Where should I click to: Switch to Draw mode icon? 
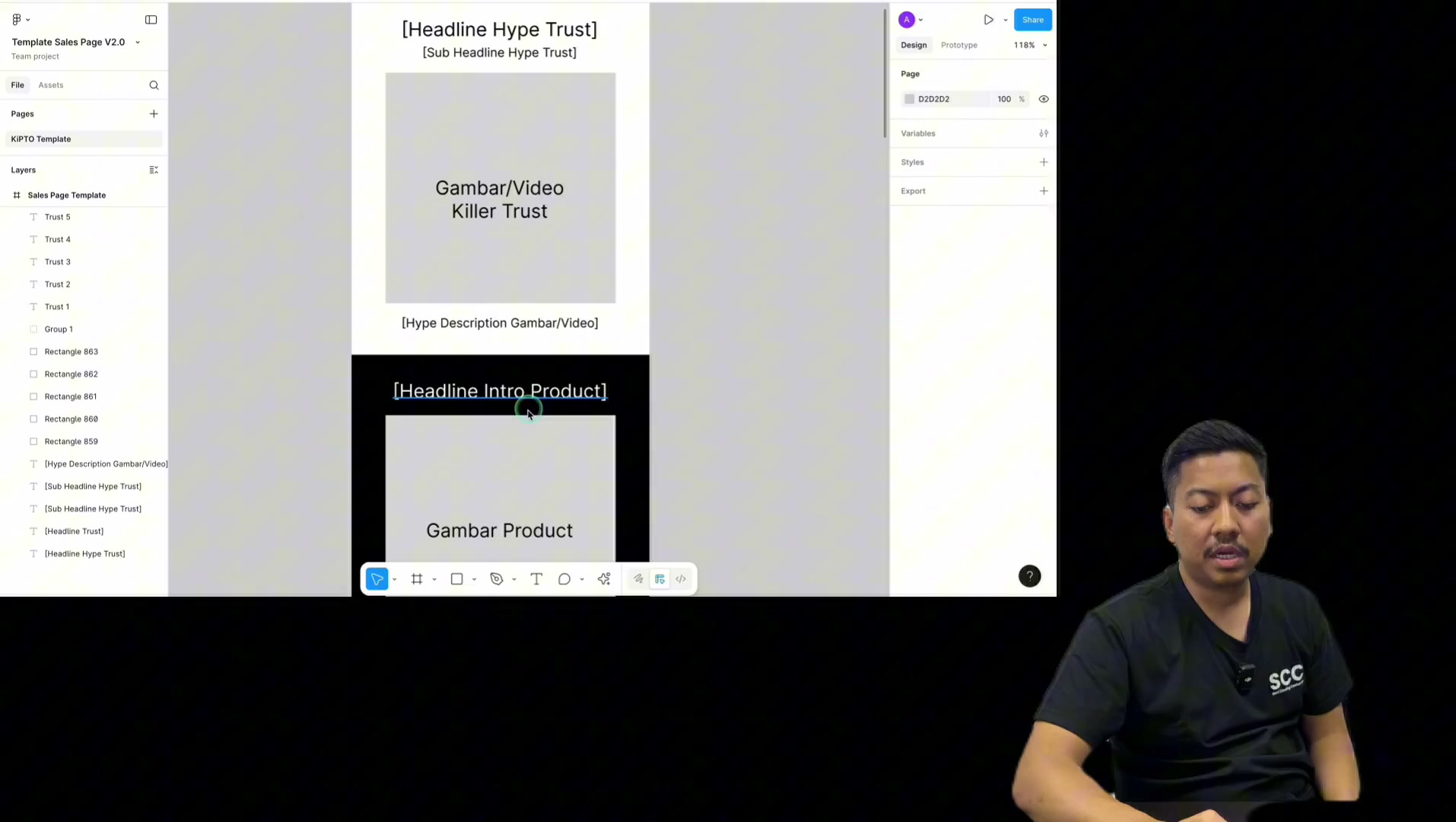638,579
